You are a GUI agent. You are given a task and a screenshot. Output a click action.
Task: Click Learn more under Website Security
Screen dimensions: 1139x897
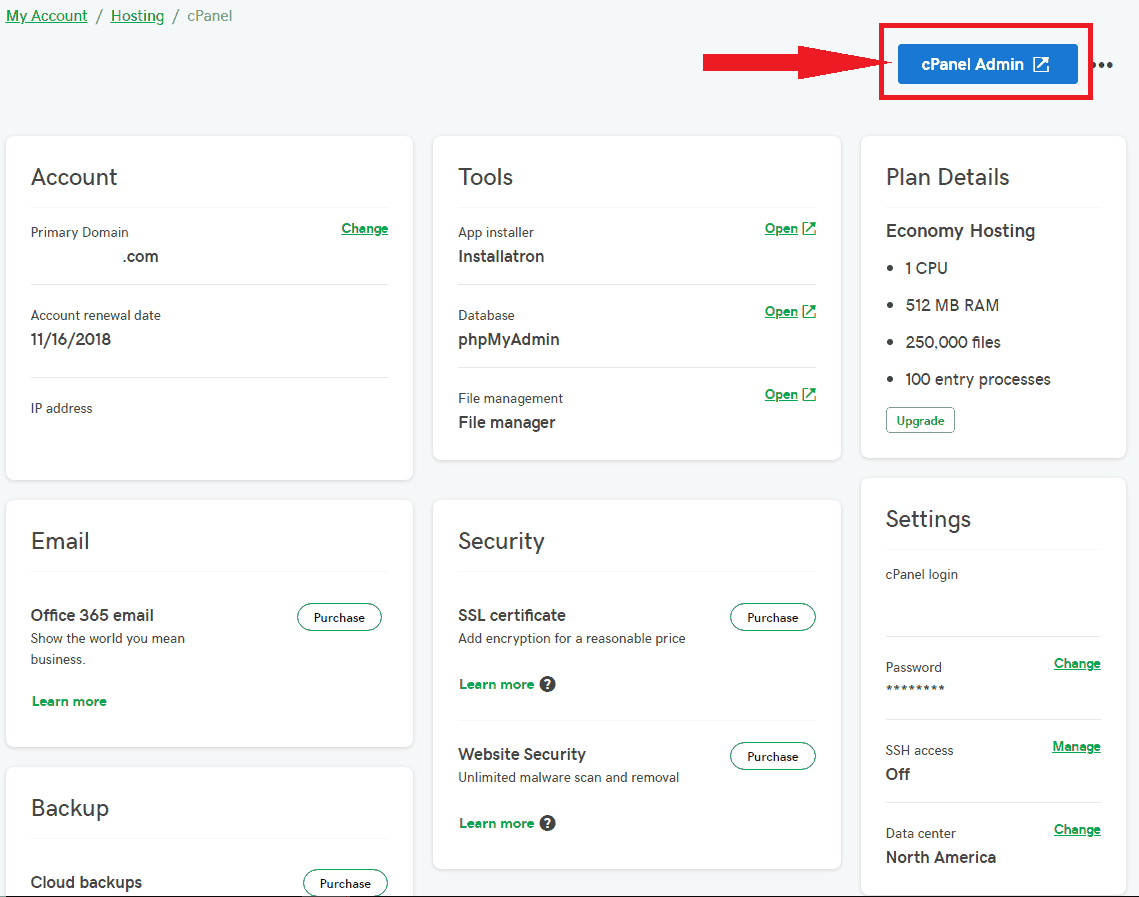tap(496, 823)
